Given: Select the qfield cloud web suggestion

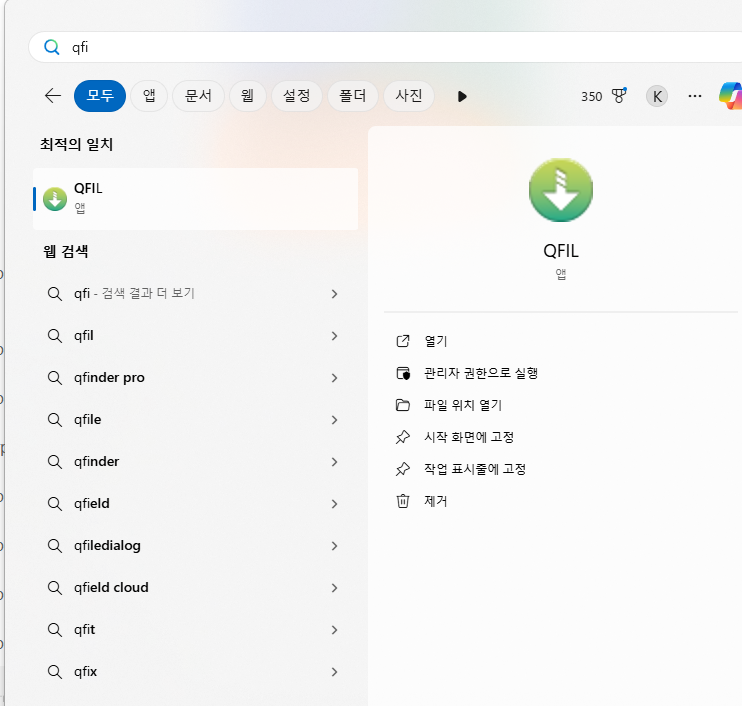Looking at the screenshot, I should tap(195, 588).
